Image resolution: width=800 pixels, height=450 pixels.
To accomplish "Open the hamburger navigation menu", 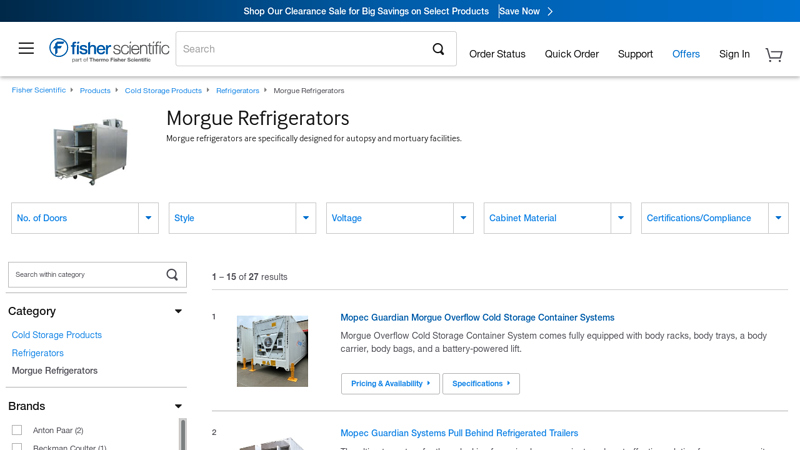I will pyautogui.click(x=26, y=48).
